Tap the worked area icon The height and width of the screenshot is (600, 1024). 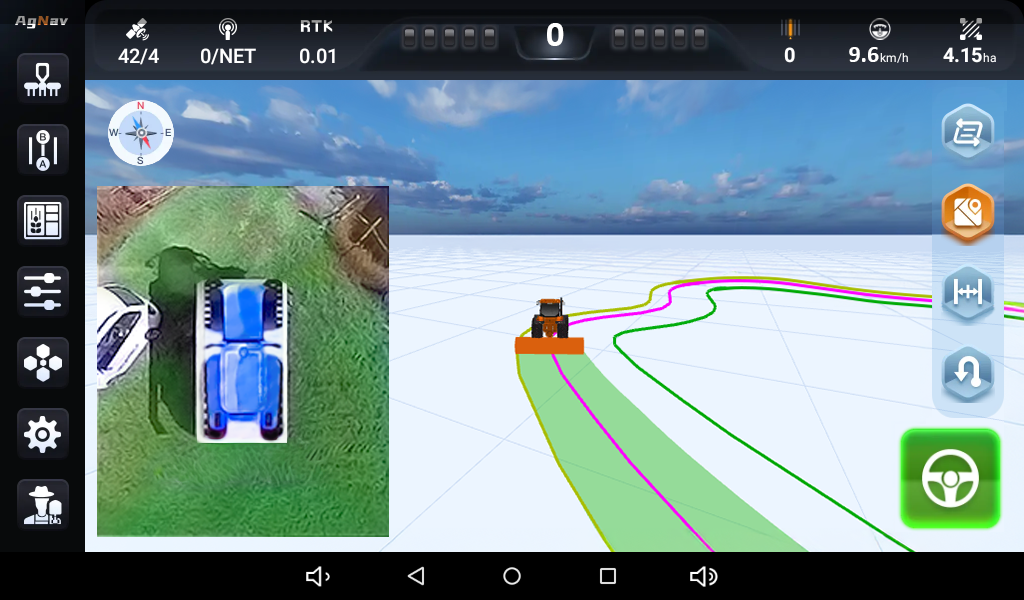click(x=970, y=29)
